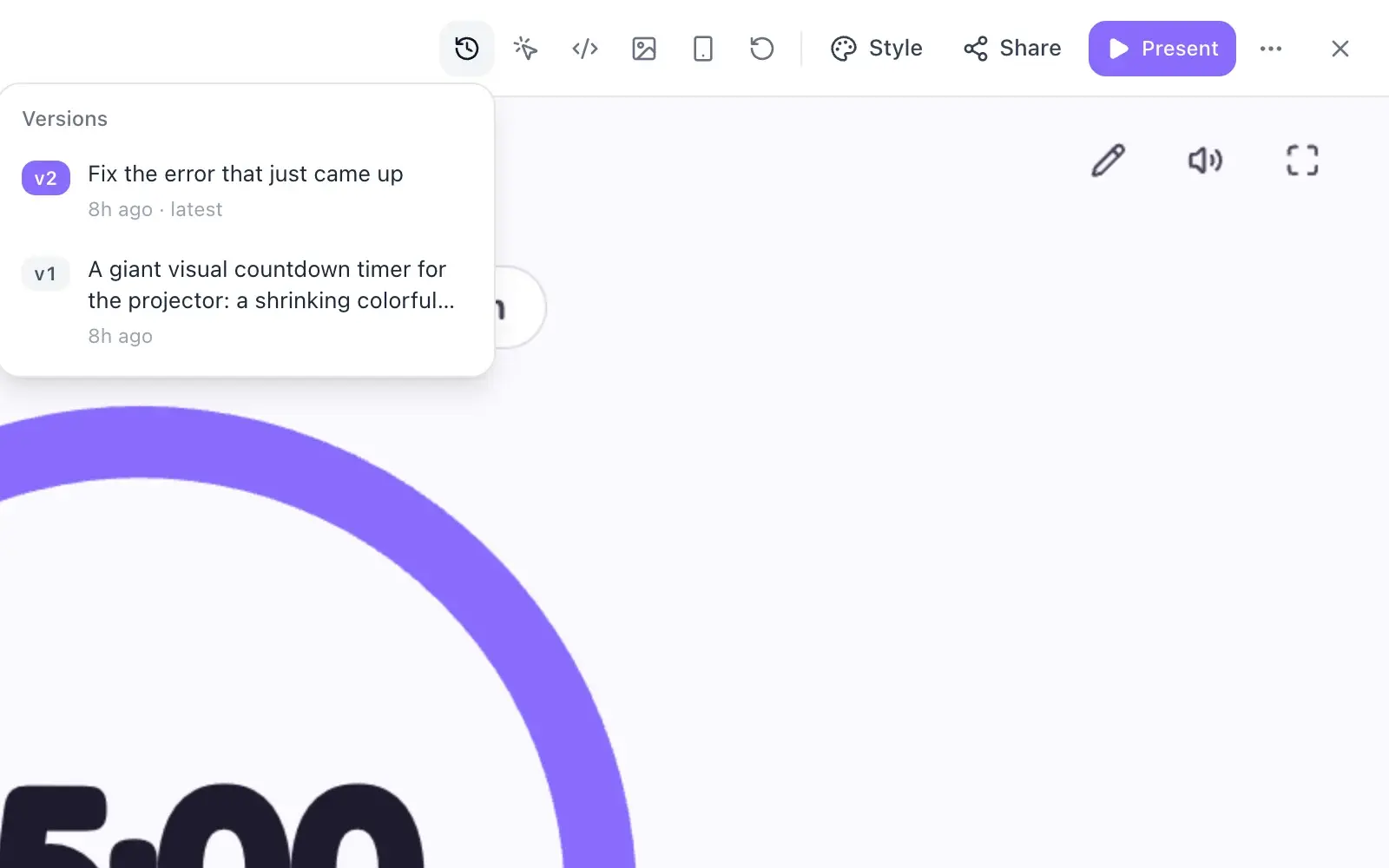Click the v2 version badge
This screenshot has height=868, width=1389.
tap(46, 178)
